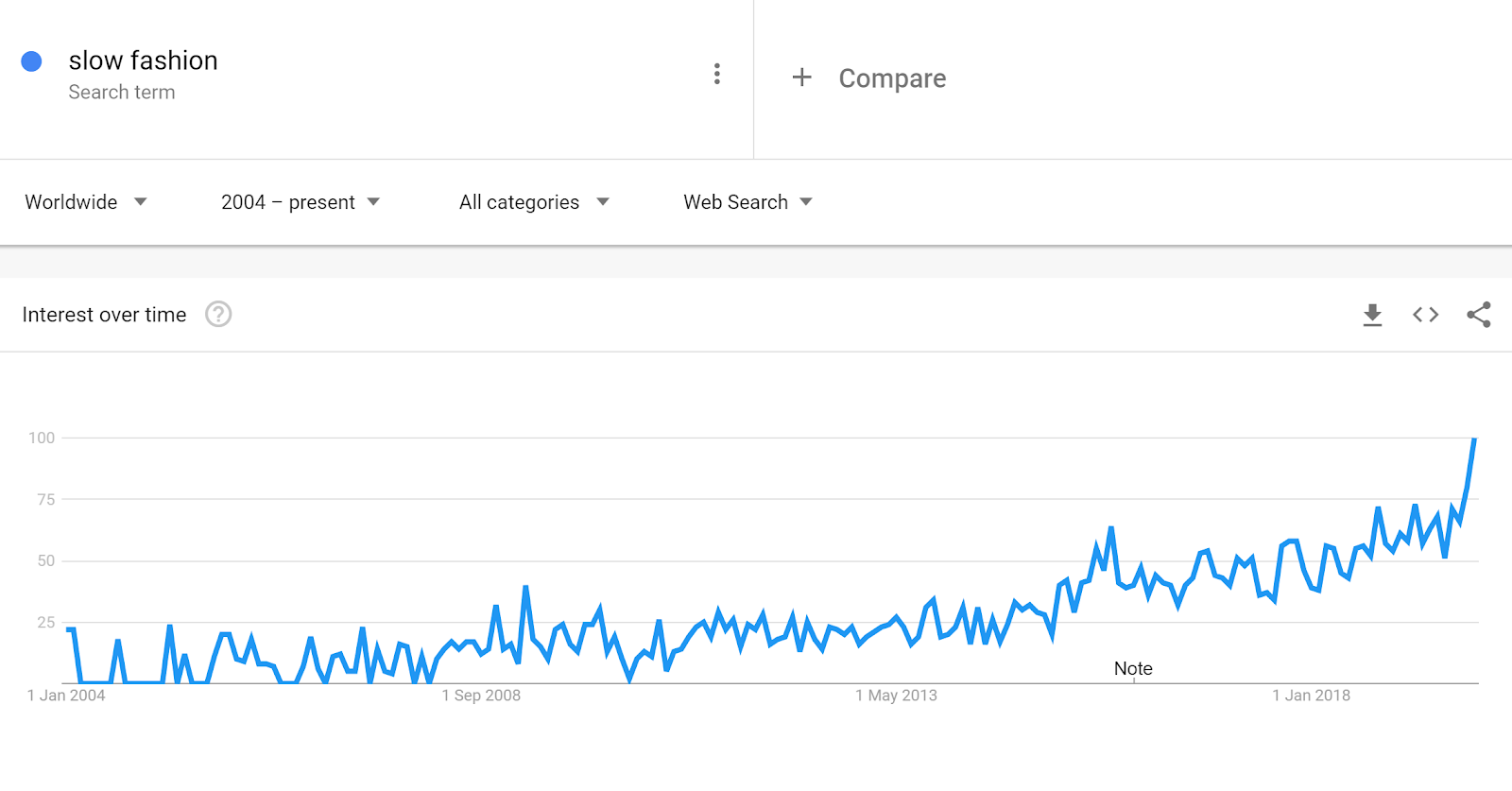This screenshot has width=1512, height=791.
Task: Expand the All categories dropdown
Action: click(534, 202)
